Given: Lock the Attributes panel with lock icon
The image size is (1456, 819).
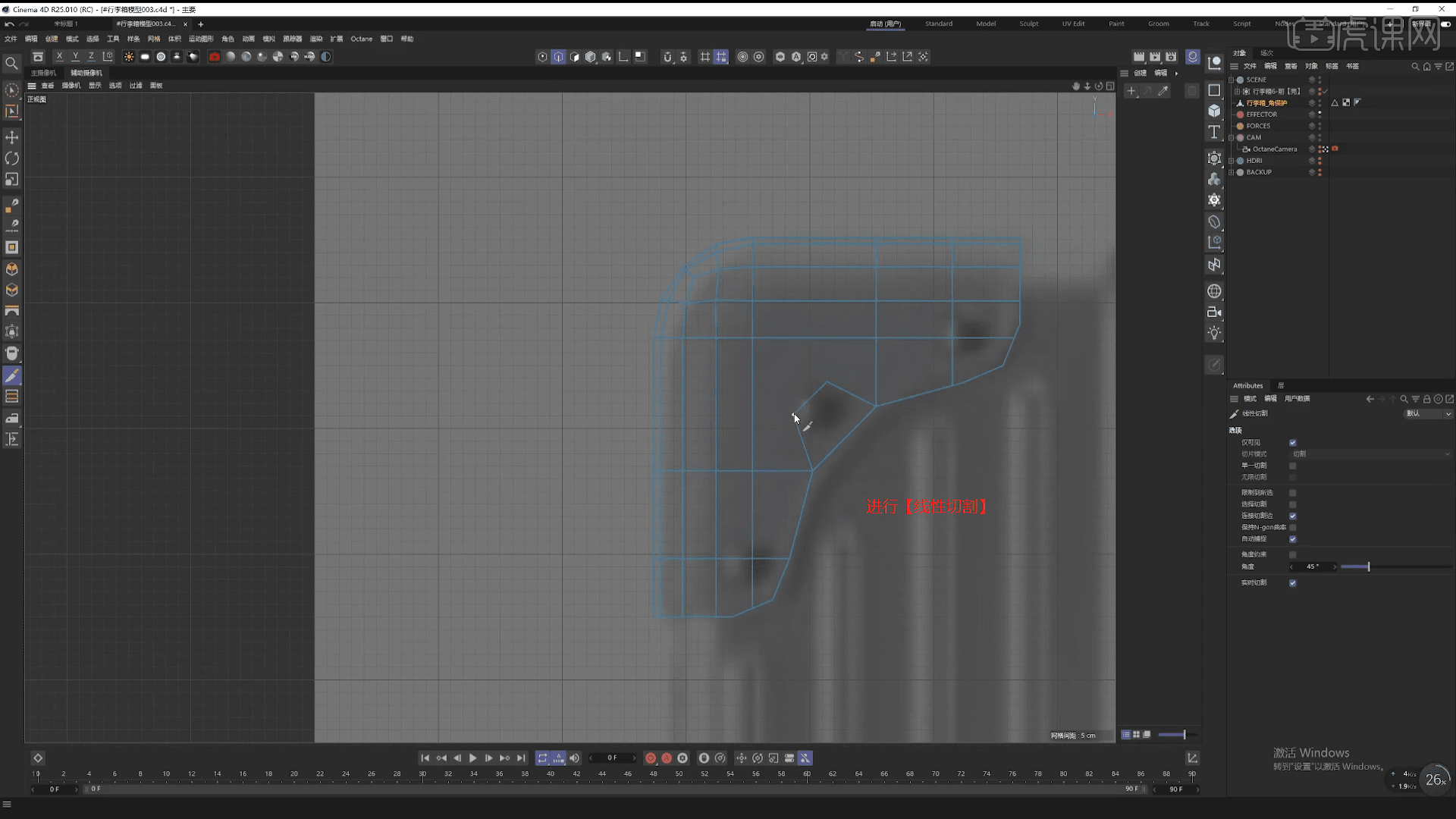Looking at the screenshot, I should 1426,399.
